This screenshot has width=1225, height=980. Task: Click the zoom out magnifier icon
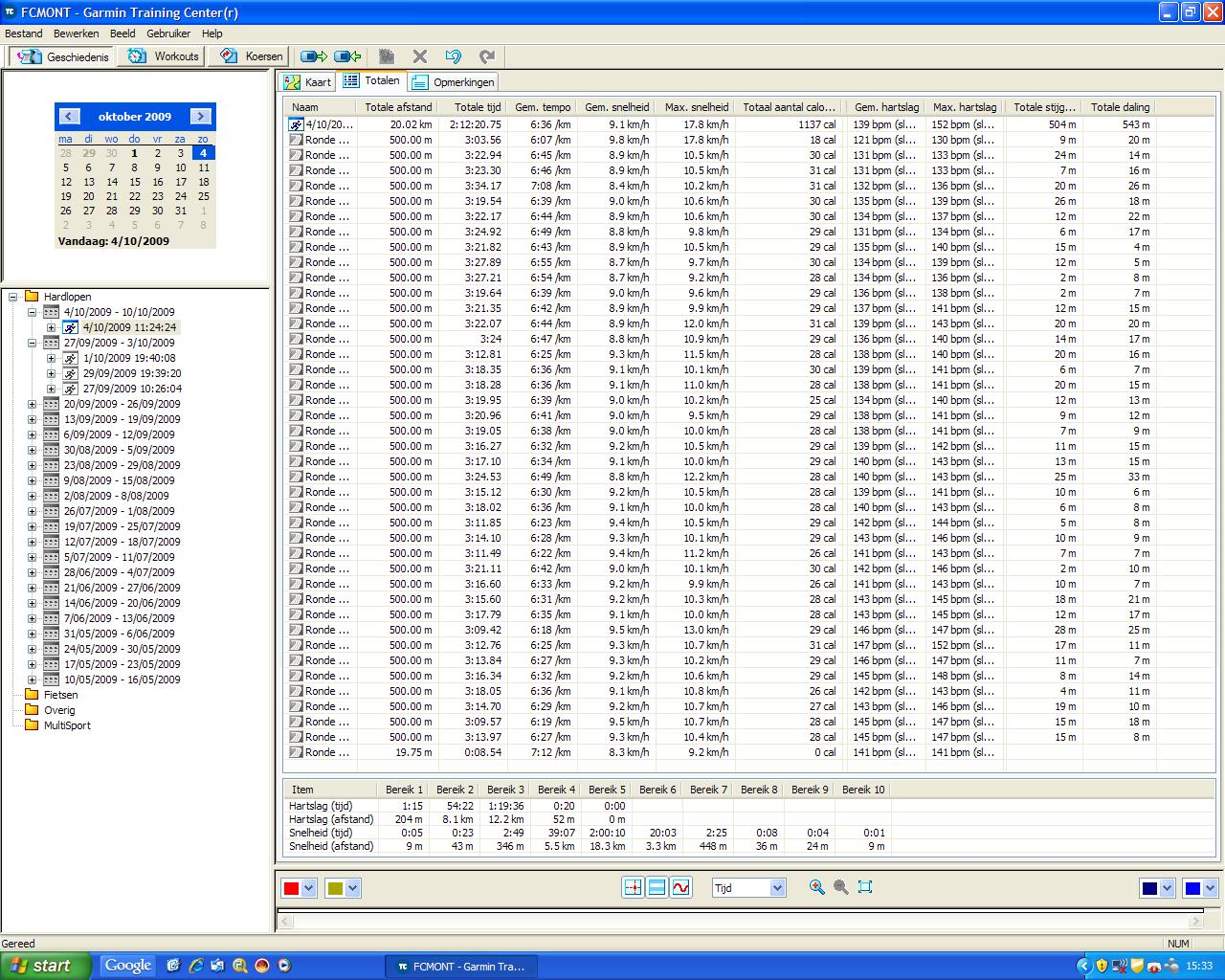840,887
